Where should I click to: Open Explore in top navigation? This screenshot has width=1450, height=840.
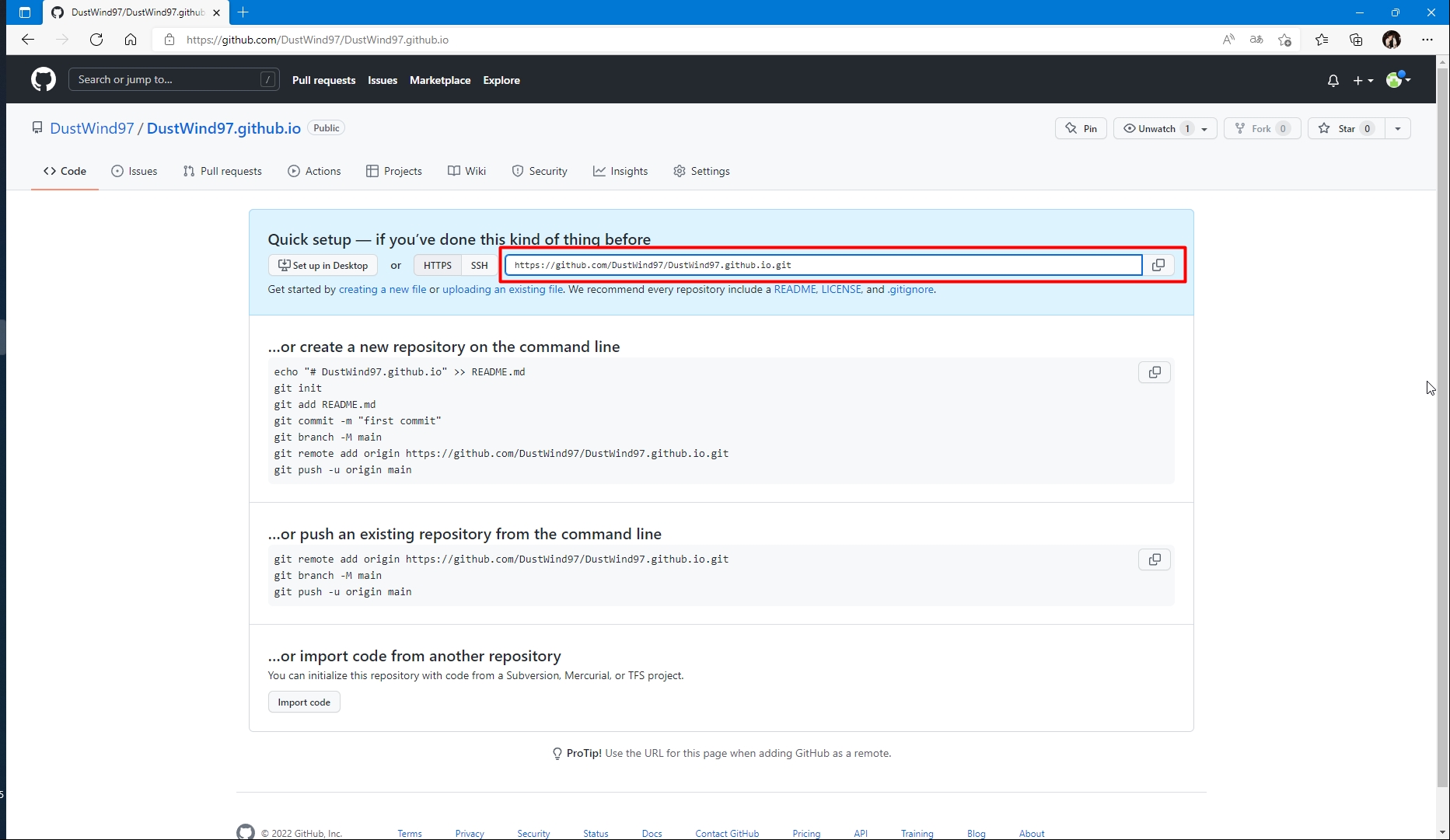501,80
